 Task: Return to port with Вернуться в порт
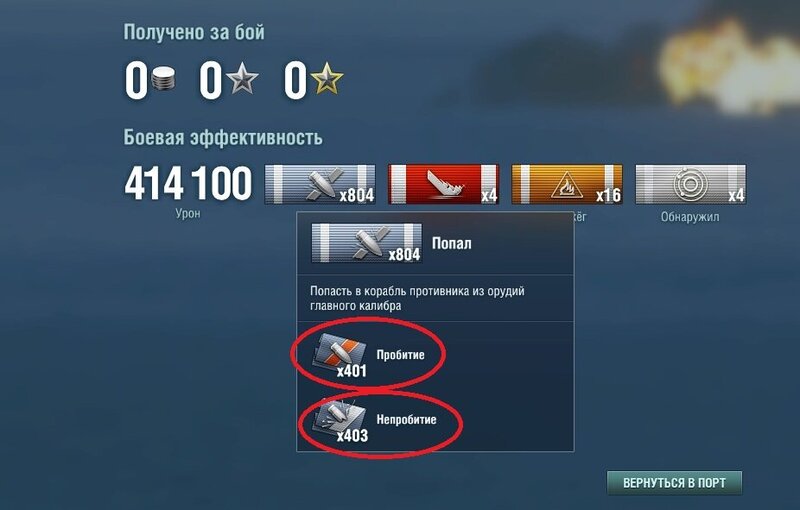pos(674,482)
